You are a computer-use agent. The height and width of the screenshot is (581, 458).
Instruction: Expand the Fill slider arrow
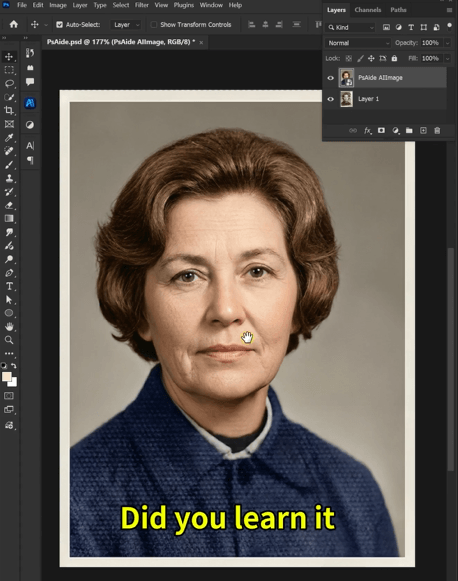point(448,58)
